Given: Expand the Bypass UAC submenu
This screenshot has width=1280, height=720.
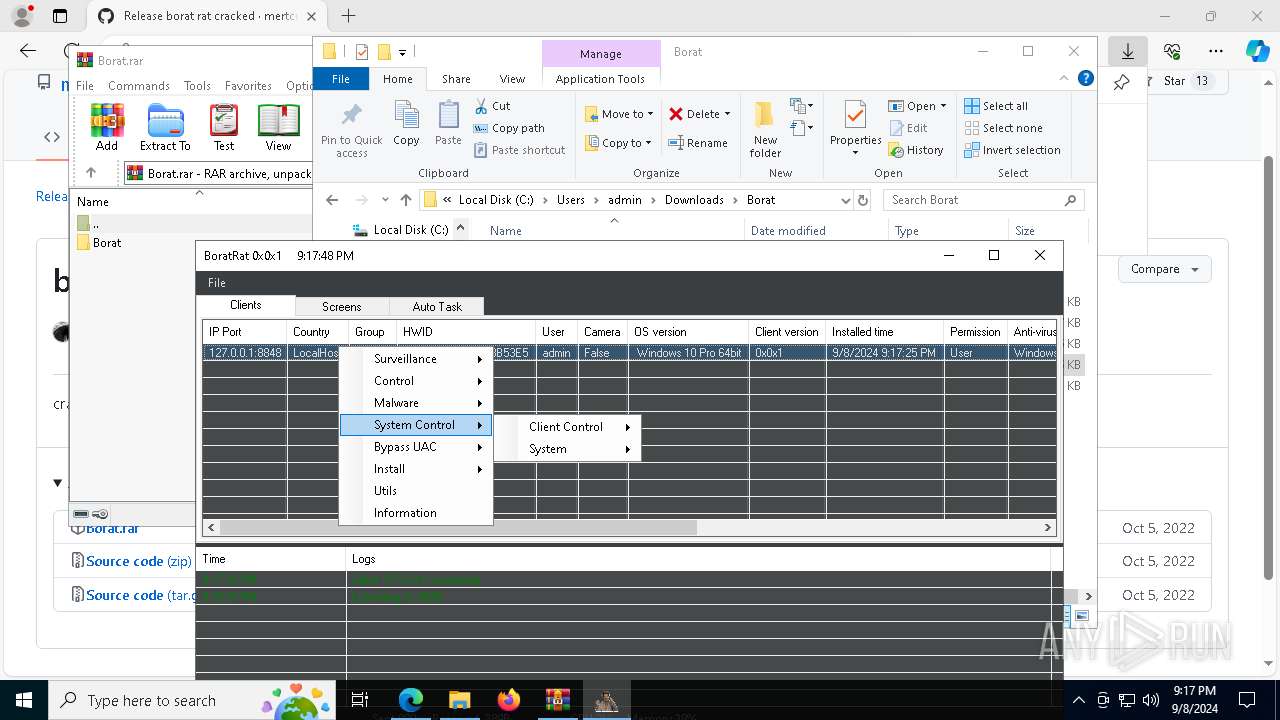Looking at the screenshot, I should point(416,447).
